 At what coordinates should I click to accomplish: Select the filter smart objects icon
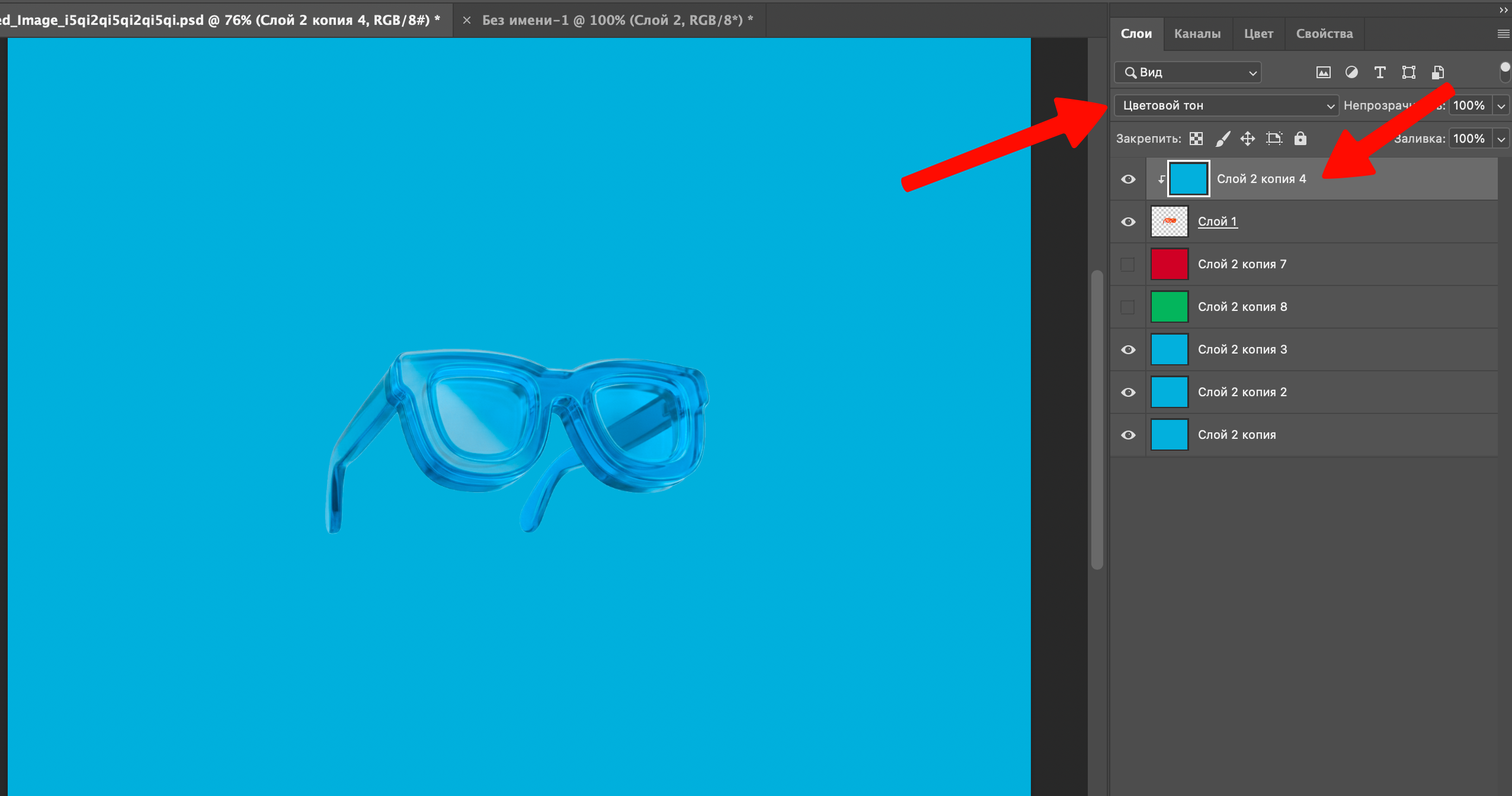point(1438,72)
